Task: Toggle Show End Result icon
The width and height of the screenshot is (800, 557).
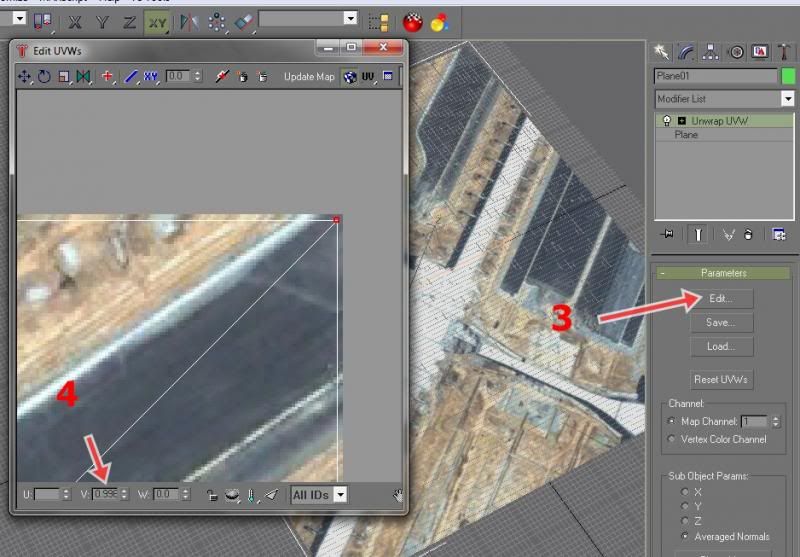Action: coord(698,234)
